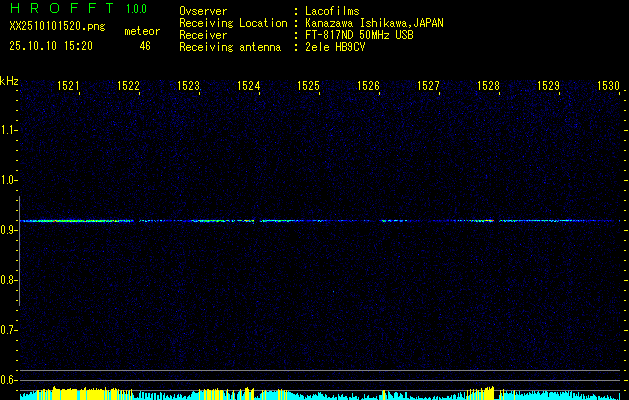The width and height of the screenshot is (629, 400).
Task: Select the observer name Lacofilms
Action: point(333,11)
